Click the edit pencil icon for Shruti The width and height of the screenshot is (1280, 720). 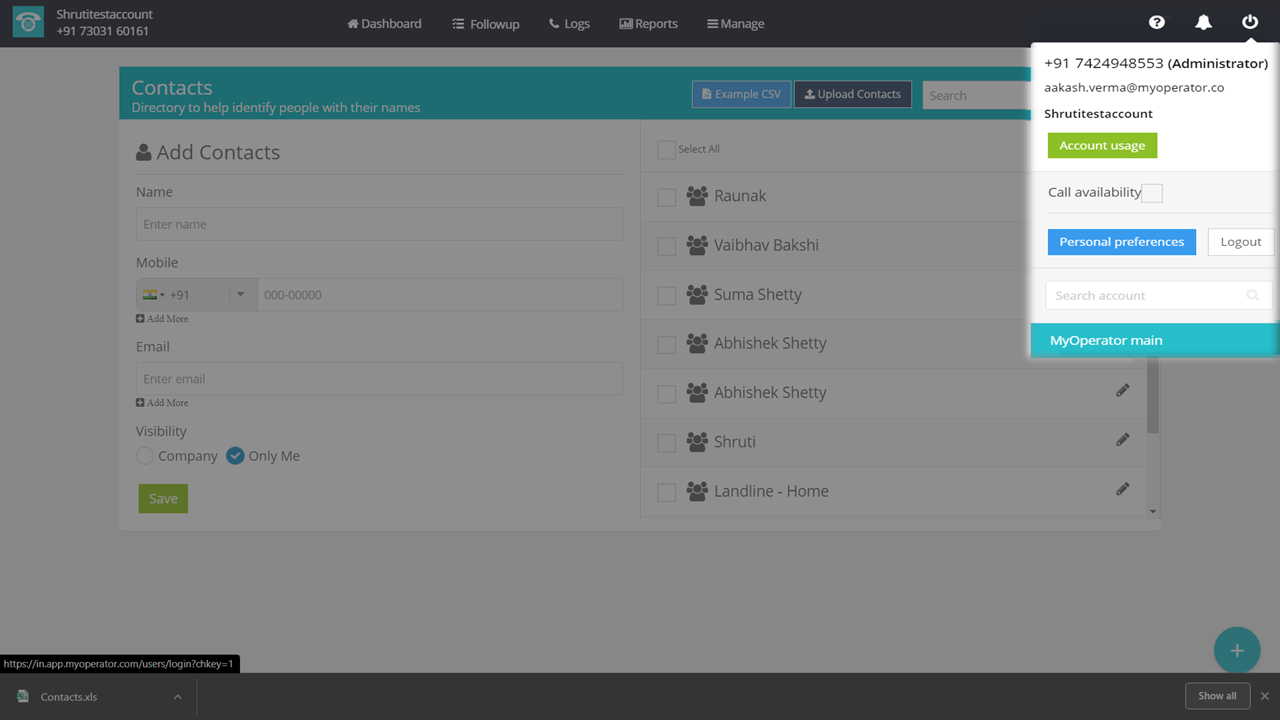(1122, 440)
